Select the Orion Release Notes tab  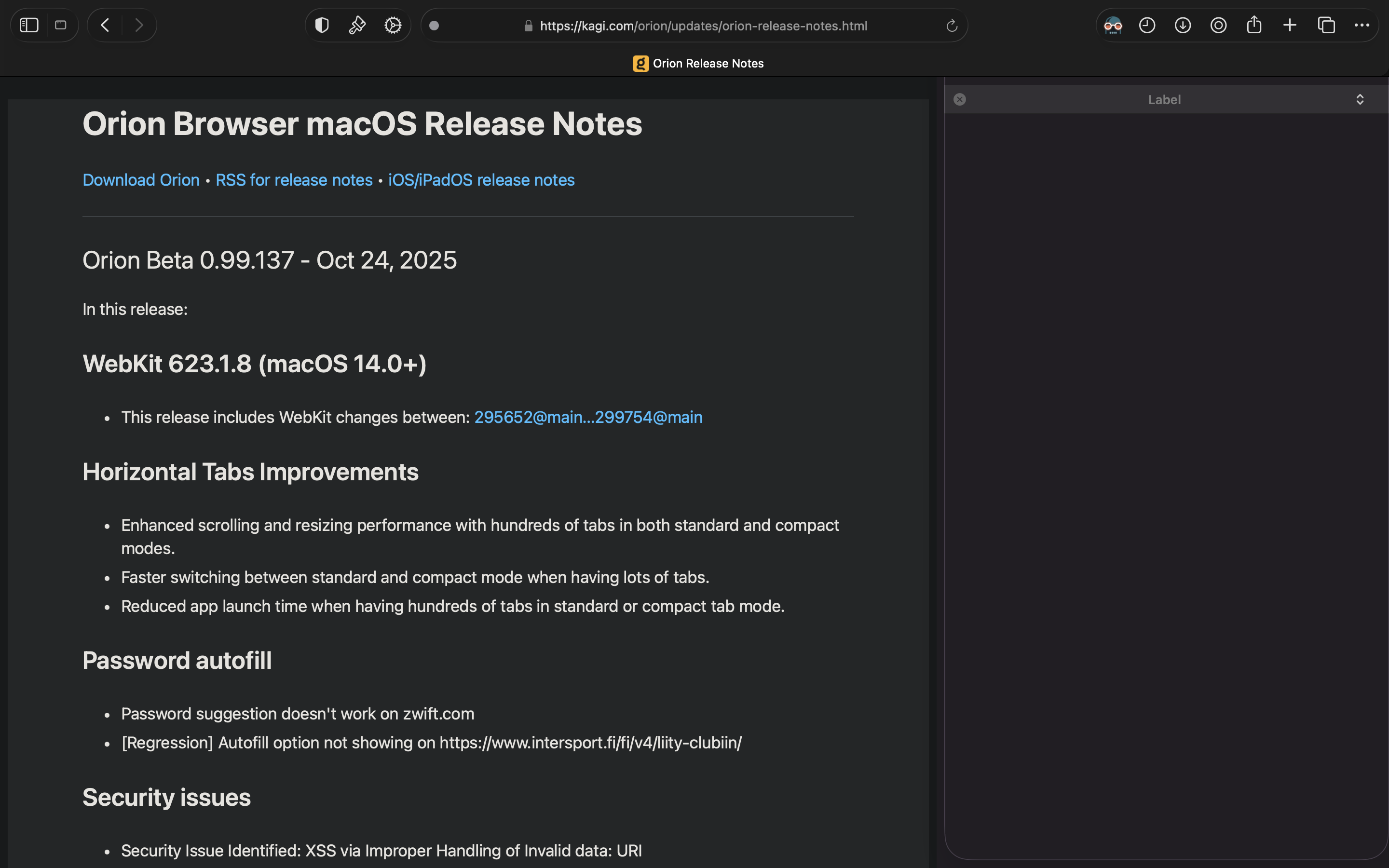[x=698, y=63]
